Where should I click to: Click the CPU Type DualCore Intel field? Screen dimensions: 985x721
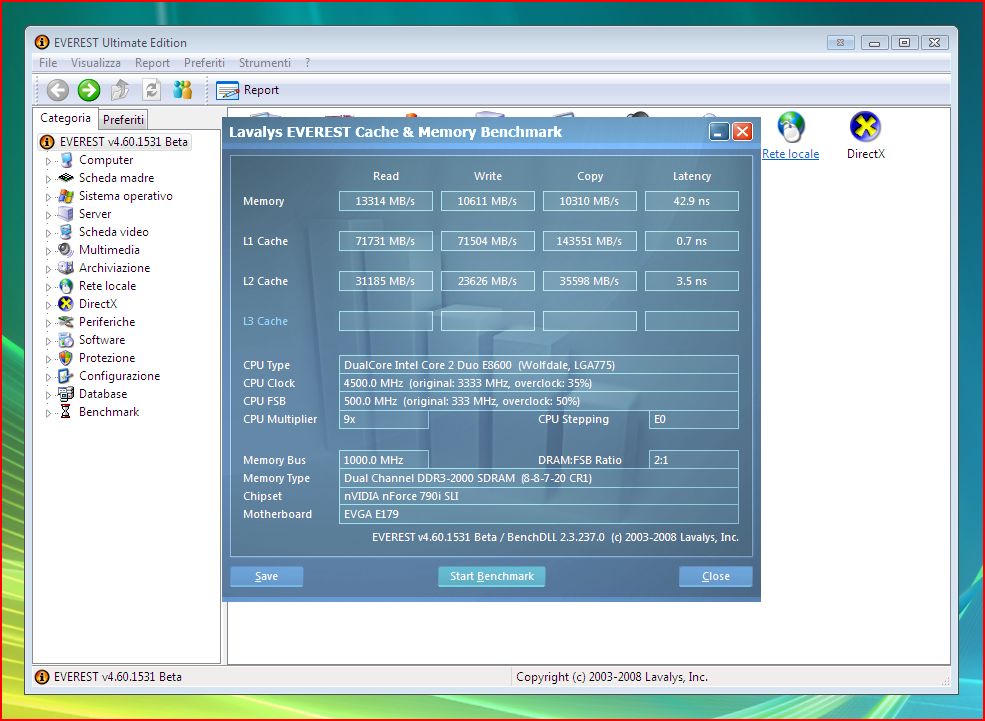[539, 365]
